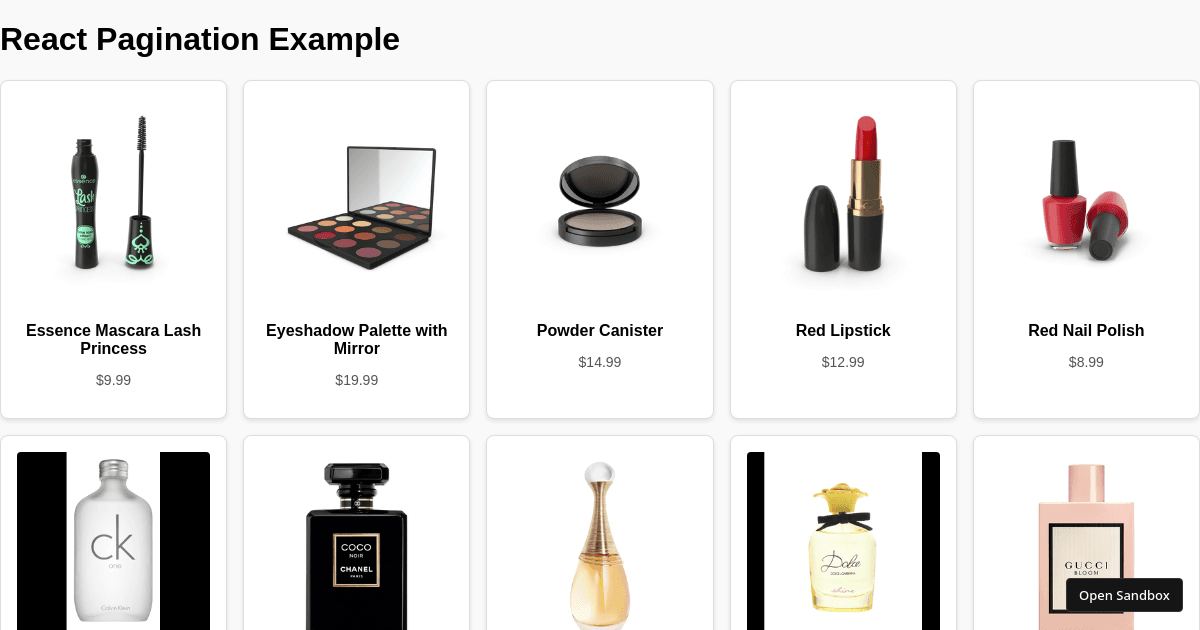Select the Coco Noir Chanel bottle image
The height and width of the screenshot is (630, 1200).
click(356, 541)
